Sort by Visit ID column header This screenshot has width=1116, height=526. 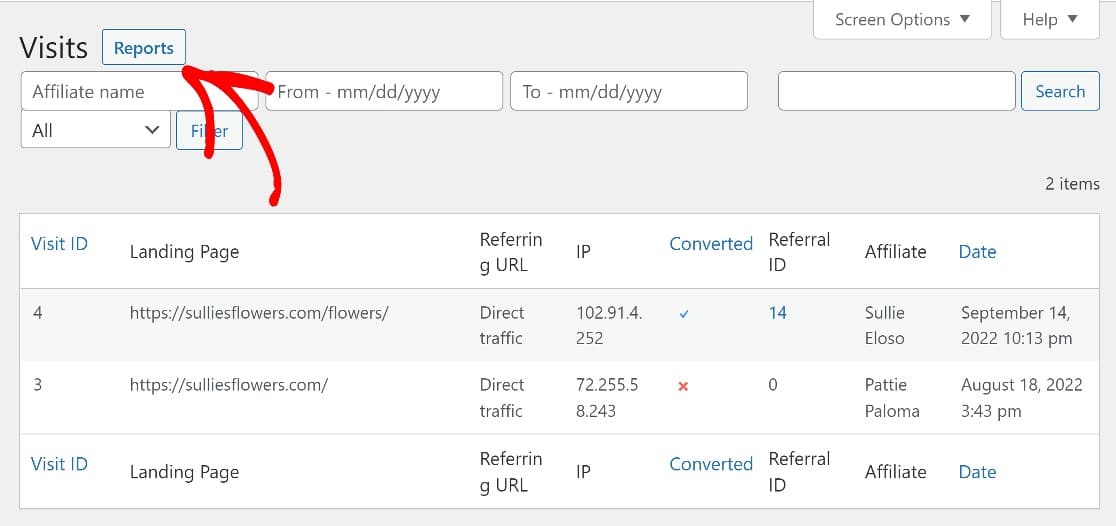click(59, 244)
